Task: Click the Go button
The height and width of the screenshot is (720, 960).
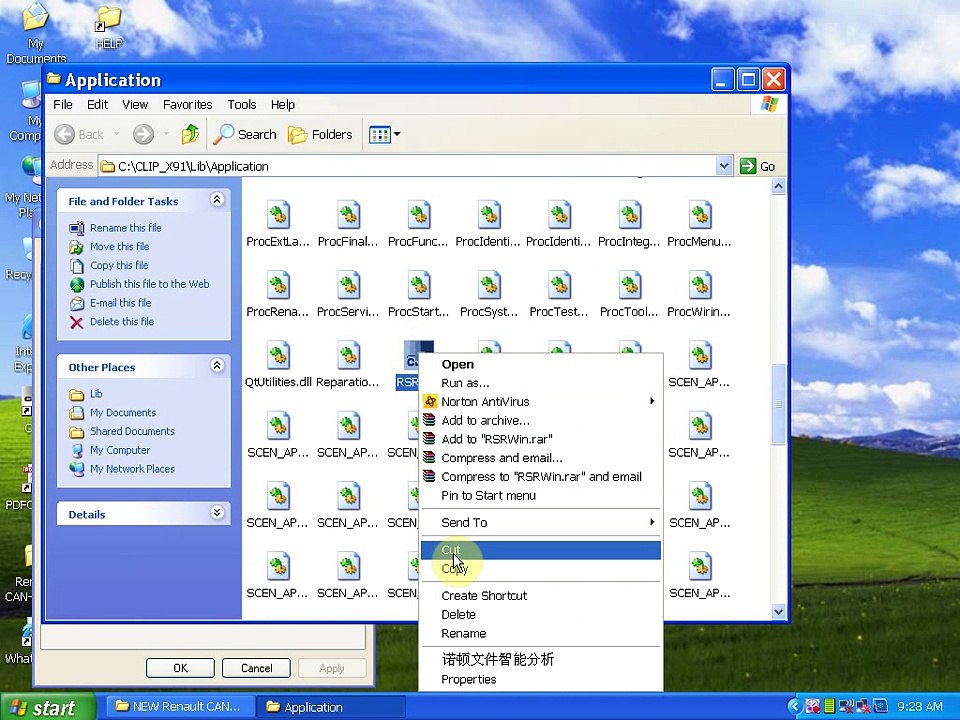Action: pyautogui.click(x=758, y=166)
